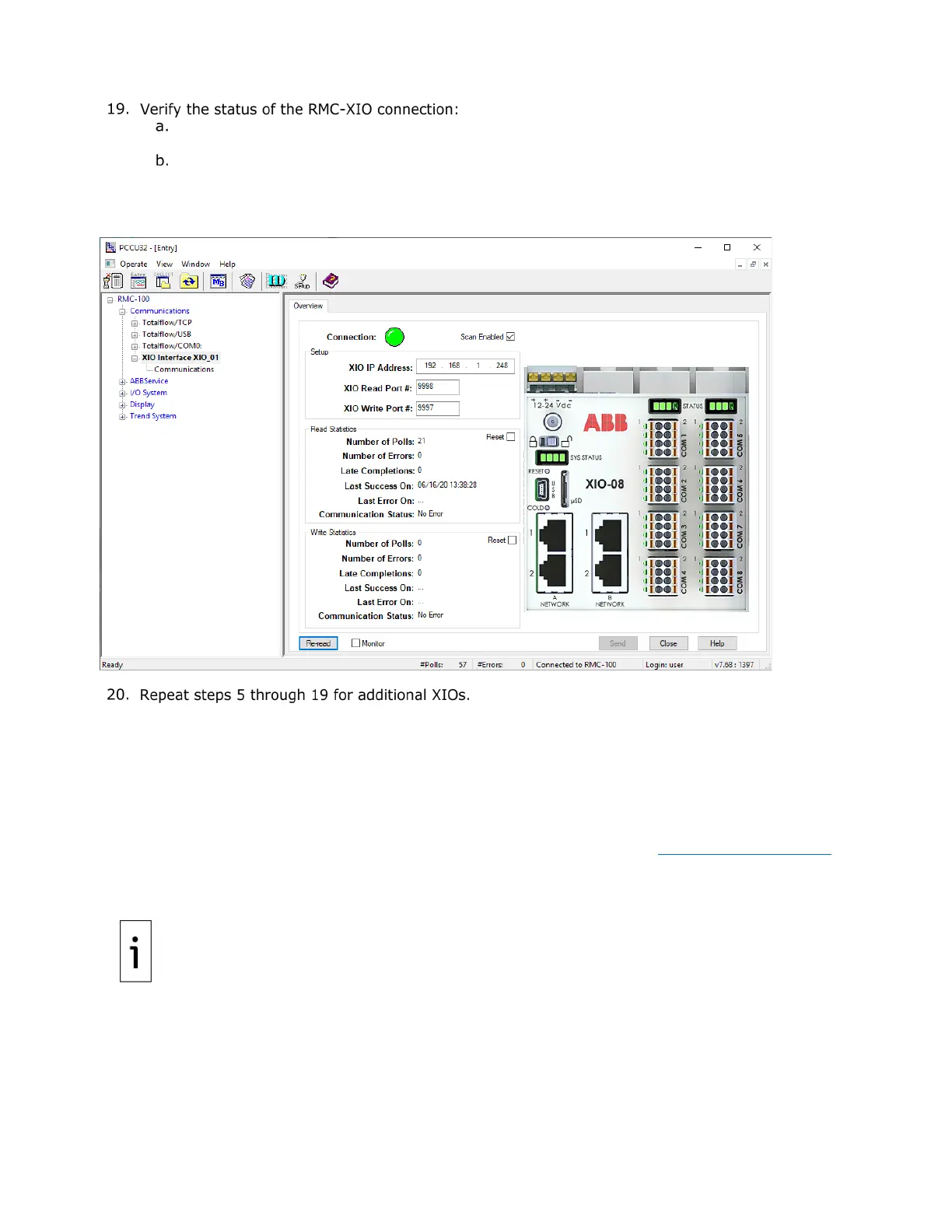
Task: Check the Write Statistics Reset box
Action: pos(512,540)
